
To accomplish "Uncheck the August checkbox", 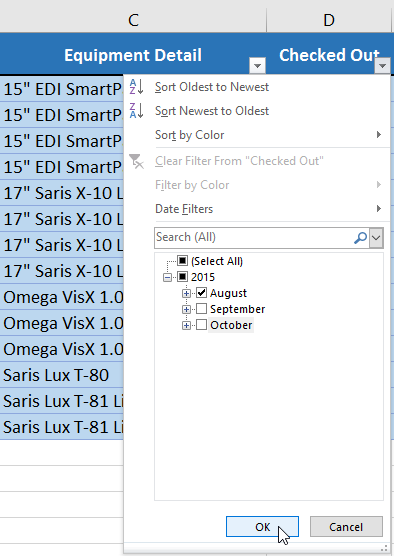I will click(x=201, y=293).
